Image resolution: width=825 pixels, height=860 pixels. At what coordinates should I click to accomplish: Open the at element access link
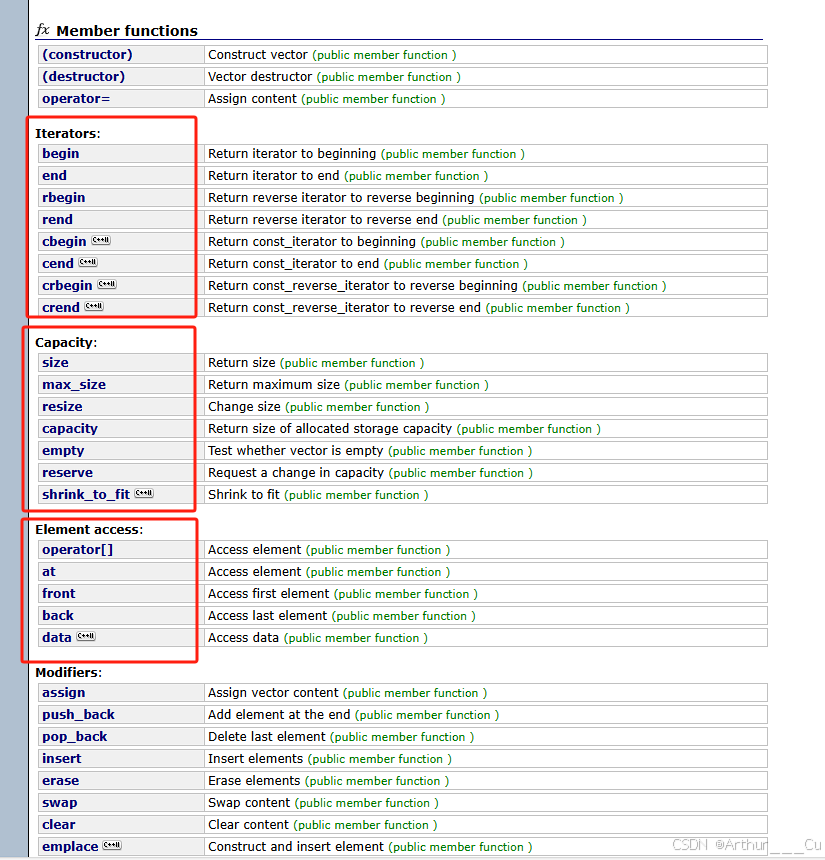[49, 572]
